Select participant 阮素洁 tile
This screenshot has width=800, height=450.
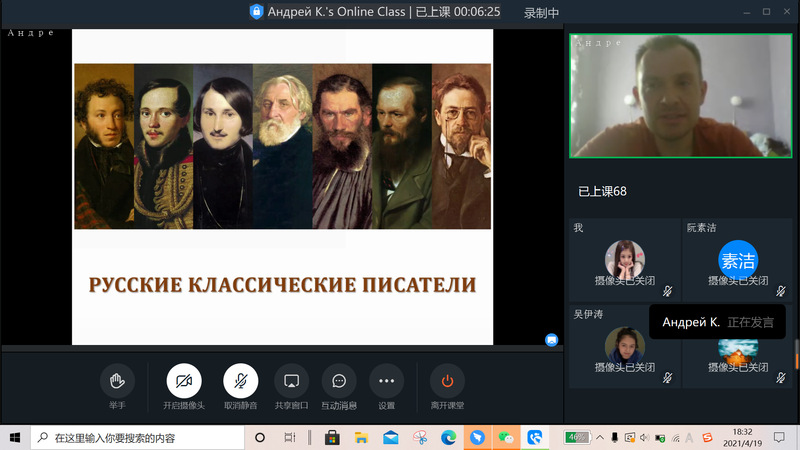coord(737,260)
